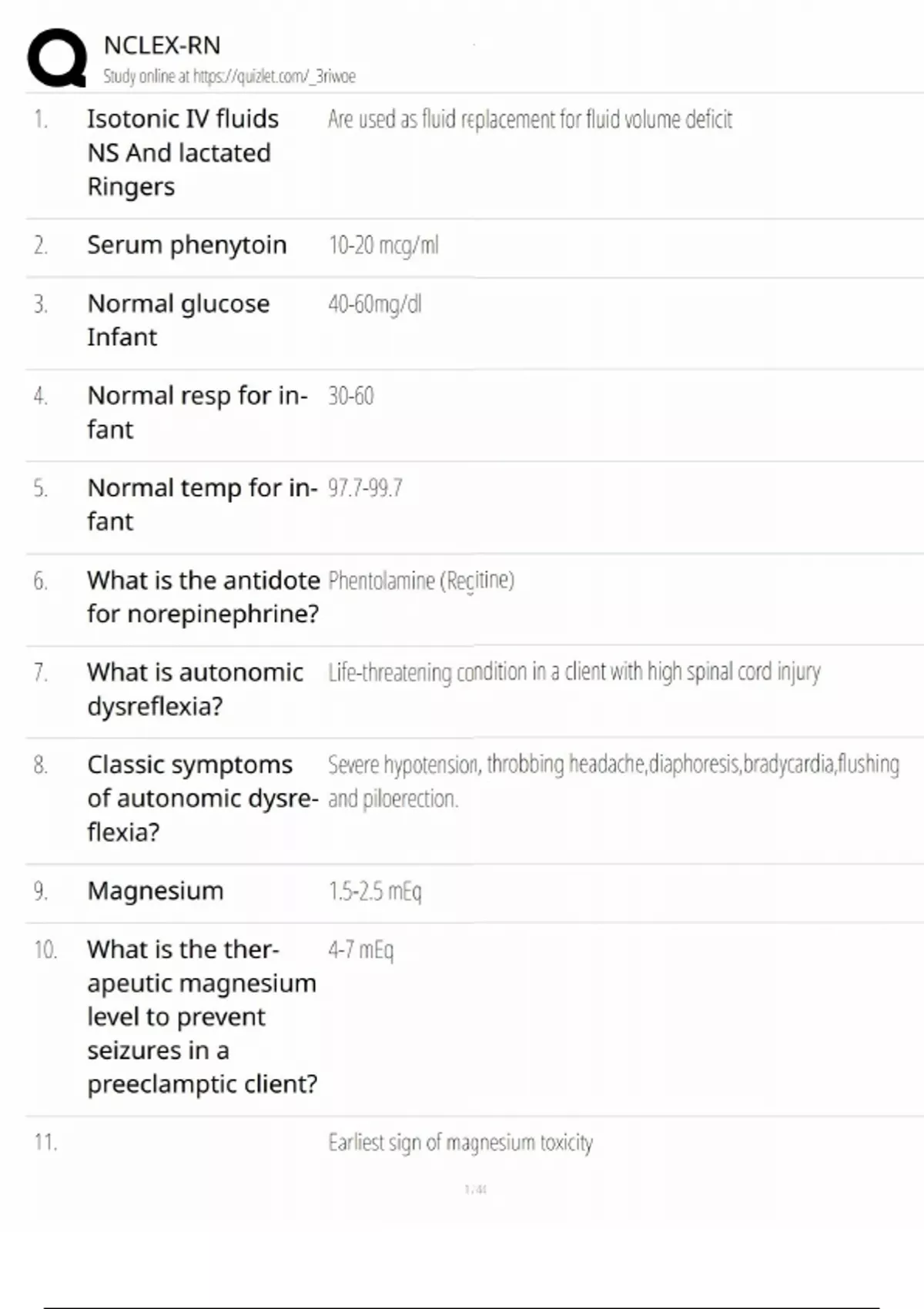
Task: Click the 'Phentolamine (Regitine)' answer
Action: [x=421, y=580]
